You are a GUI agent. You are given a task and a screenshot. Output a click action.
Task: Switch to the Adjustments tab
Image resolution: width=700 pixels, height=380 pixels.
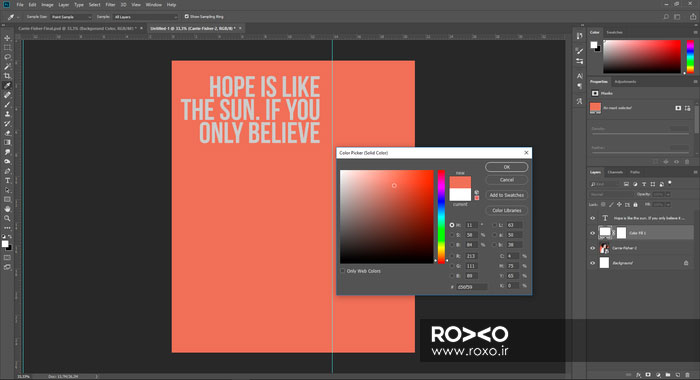coord(625,82)
